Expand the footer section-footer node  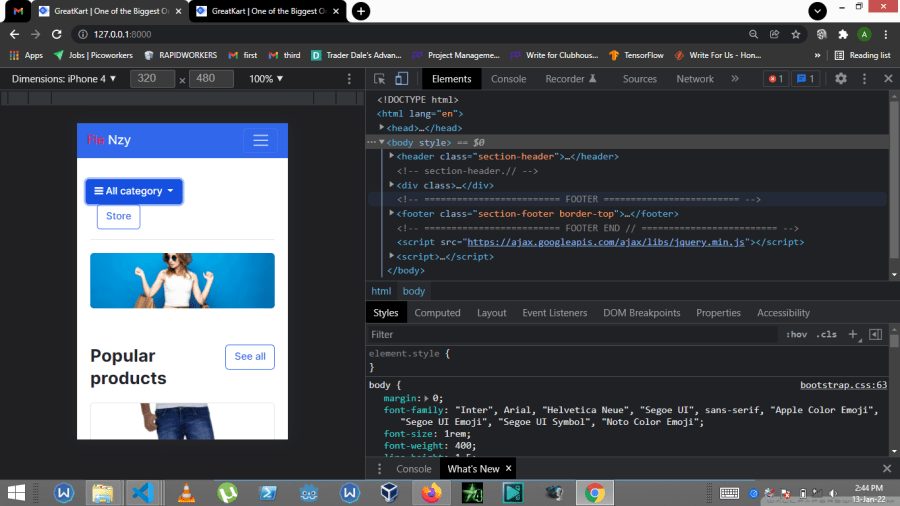pos(391,213)
